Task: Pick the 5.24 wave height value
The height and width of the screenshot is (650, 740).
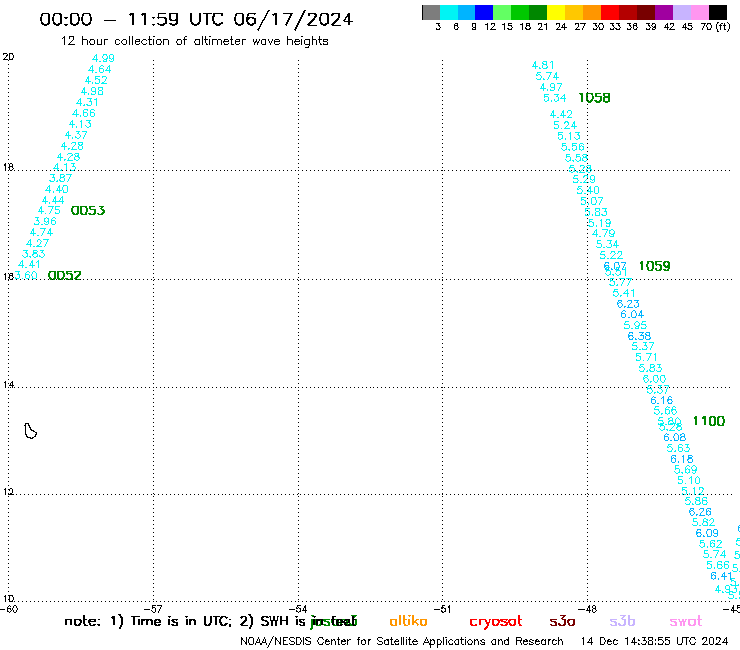Action: coord(565,126)
